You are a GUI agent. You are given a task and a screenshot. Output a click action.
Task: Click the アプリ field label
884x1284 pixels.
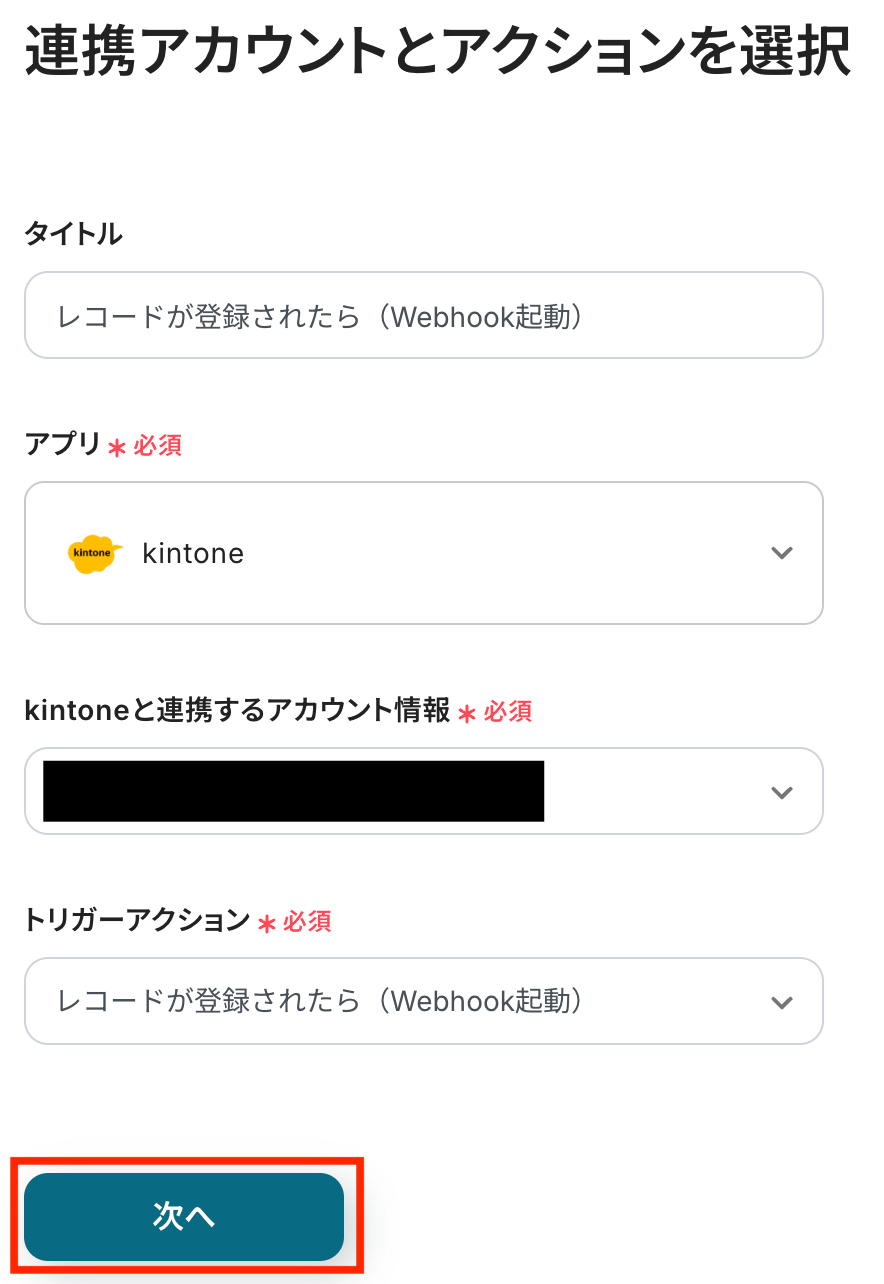pos(62,445)
